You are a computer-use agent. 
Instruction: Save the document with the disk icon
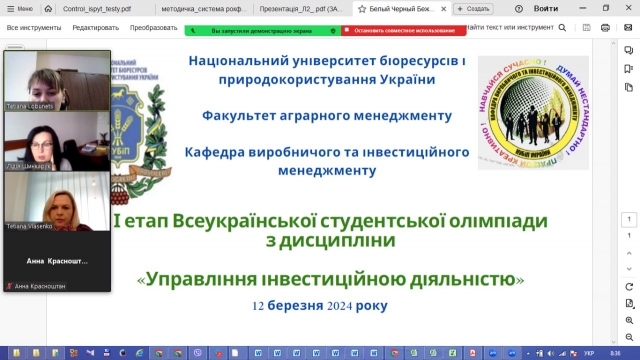pos(587,27)
